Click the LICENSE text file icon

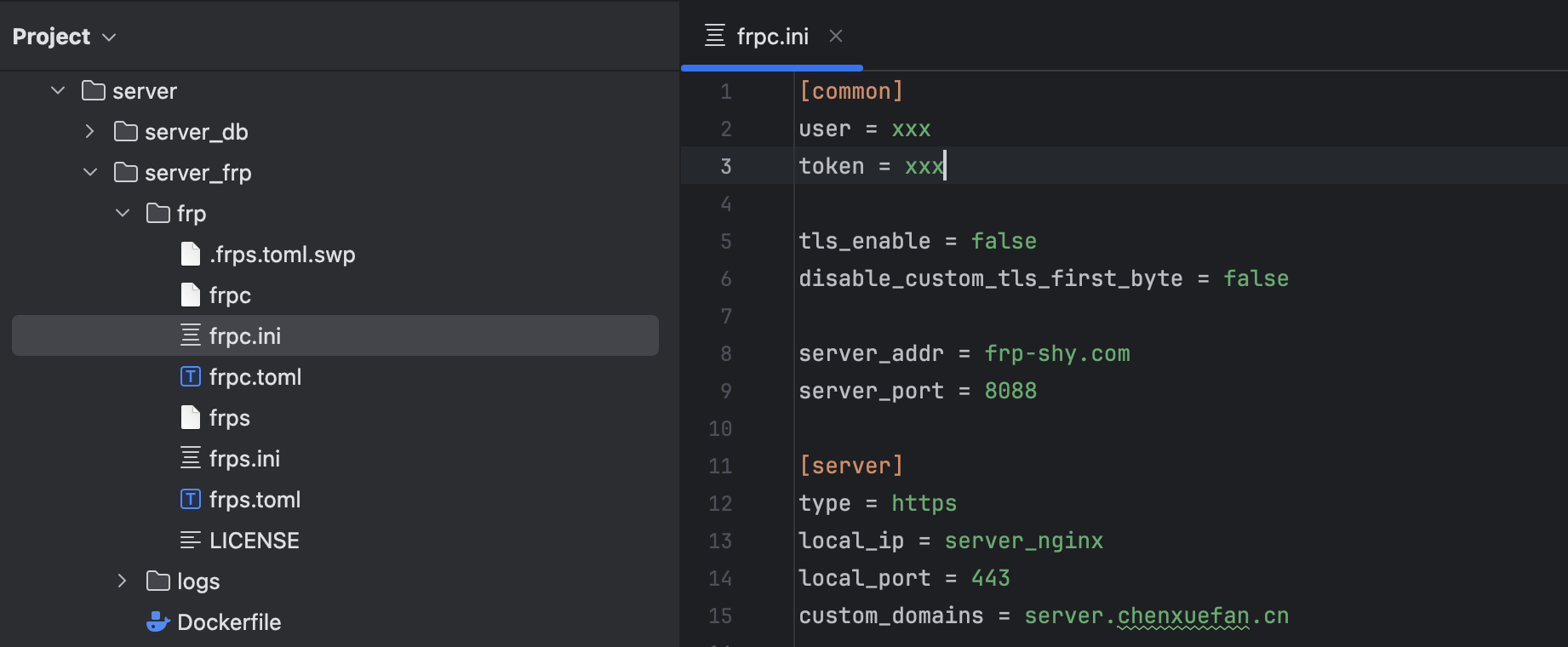pos(191,541)
